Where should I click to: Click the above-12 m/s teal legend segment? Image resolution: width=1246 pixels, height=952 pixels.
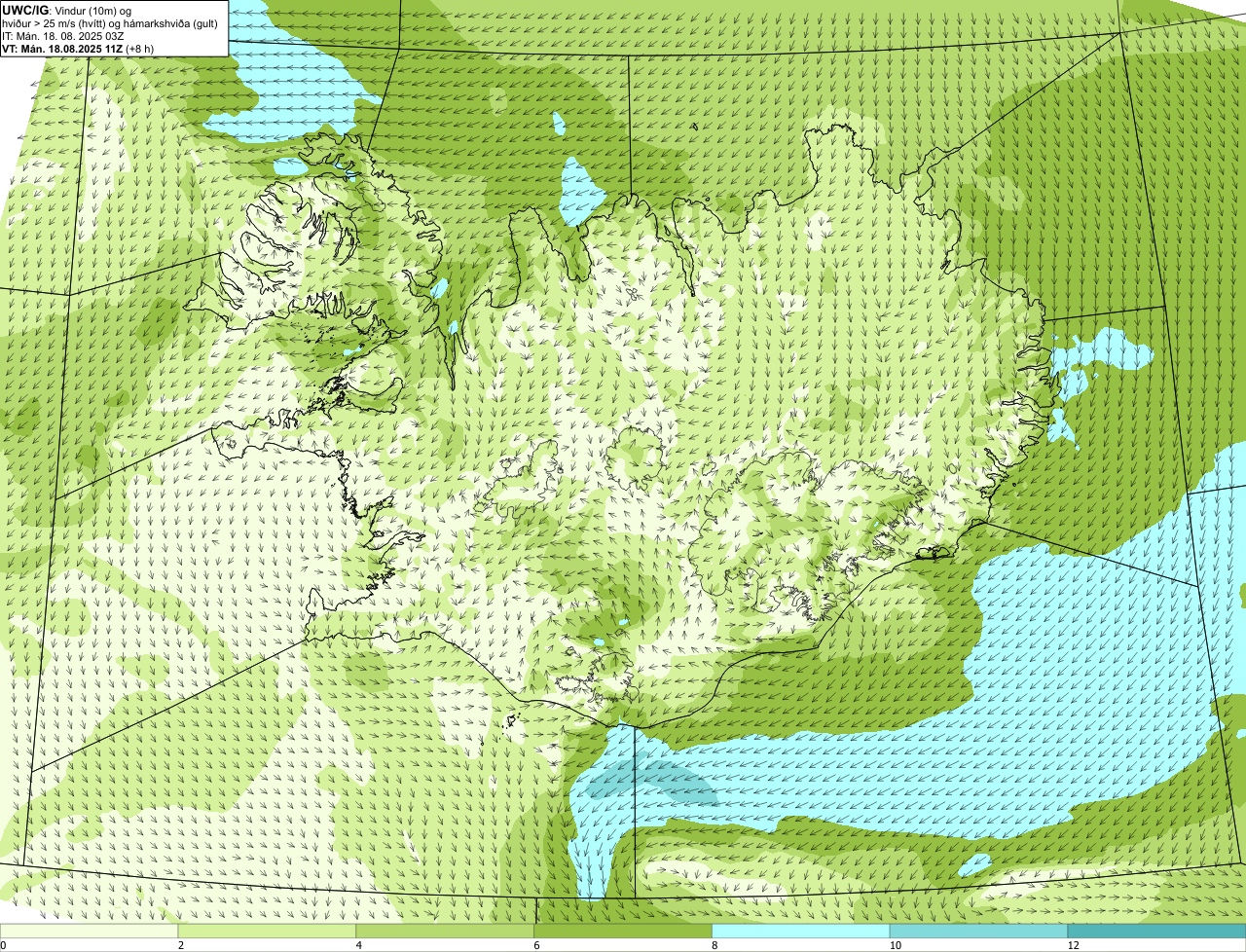coord(1157,932)
